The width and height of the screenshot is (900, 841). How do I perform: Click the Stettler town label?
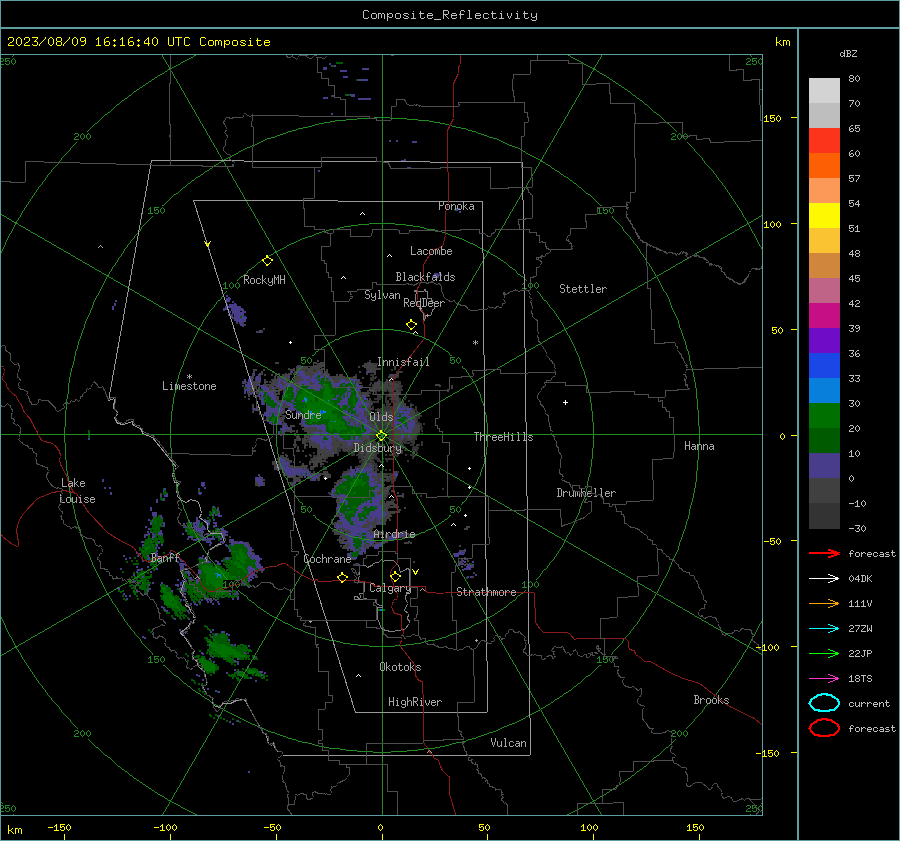click(583, 289)
